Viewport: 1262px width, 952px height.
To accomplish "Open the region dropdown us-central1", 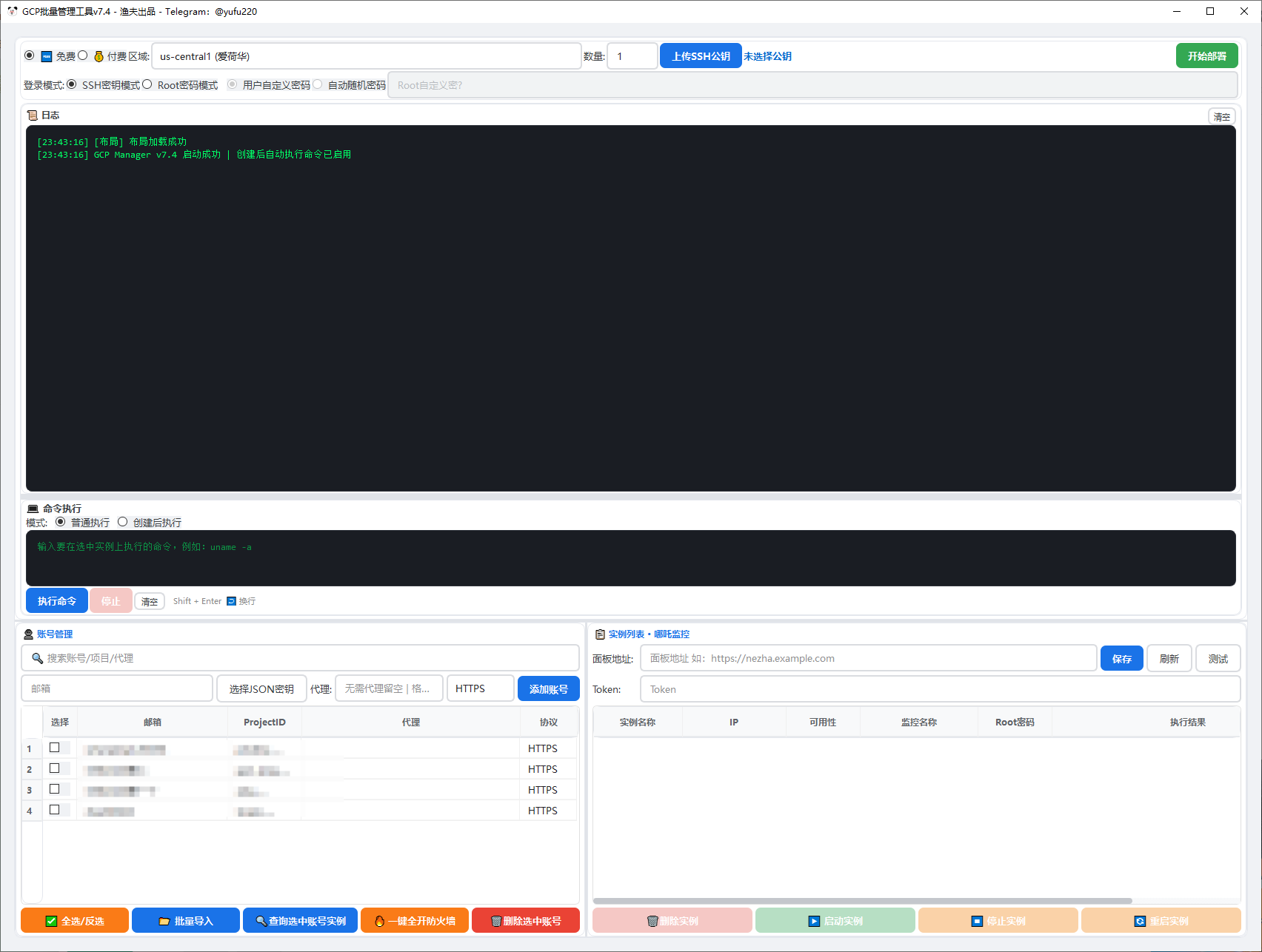I will [366, 56].
